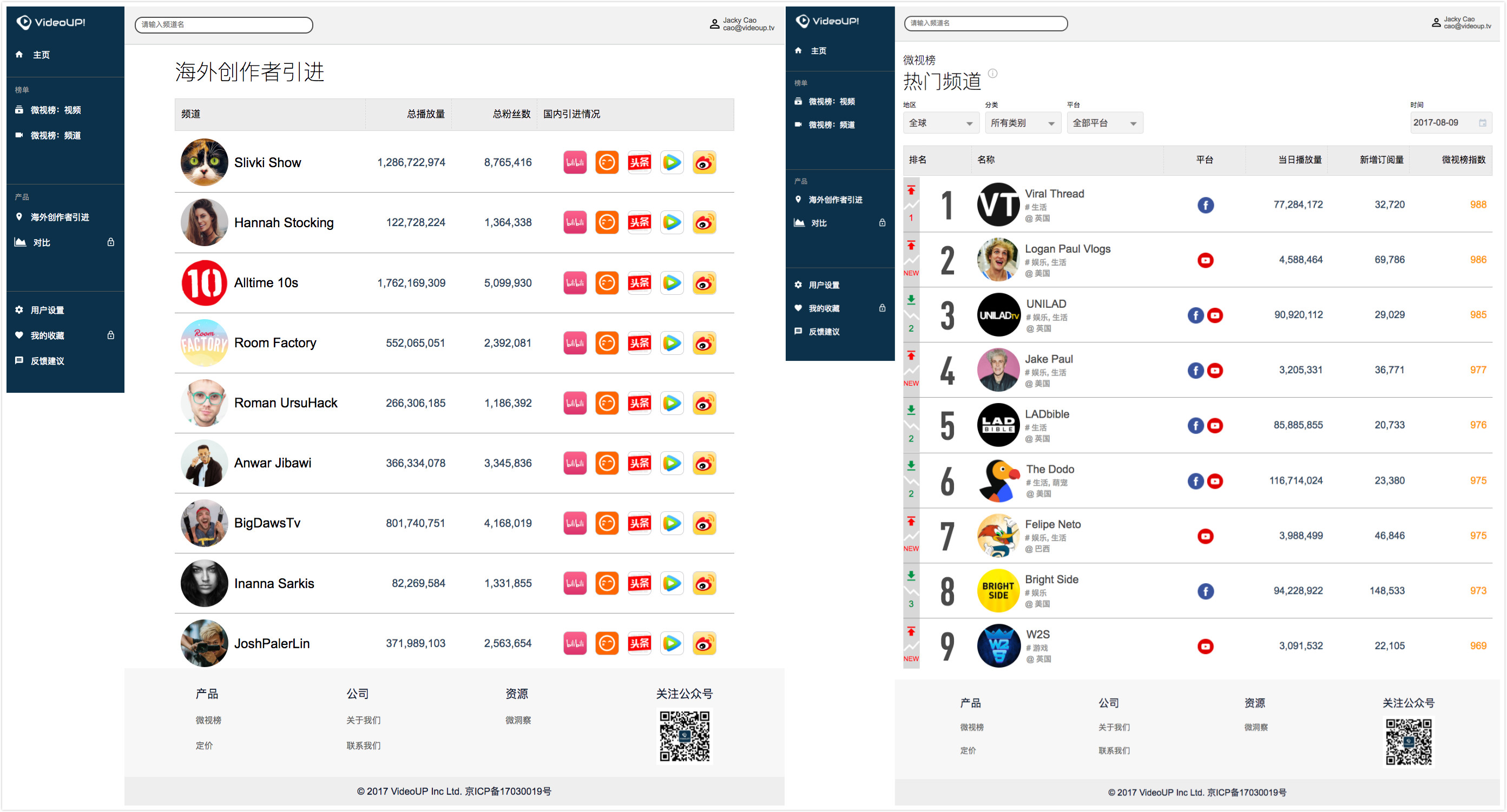Screen dimensions: 1507x812
Task: Click 联系我们 link in left window footer
Action: point(363,746)
